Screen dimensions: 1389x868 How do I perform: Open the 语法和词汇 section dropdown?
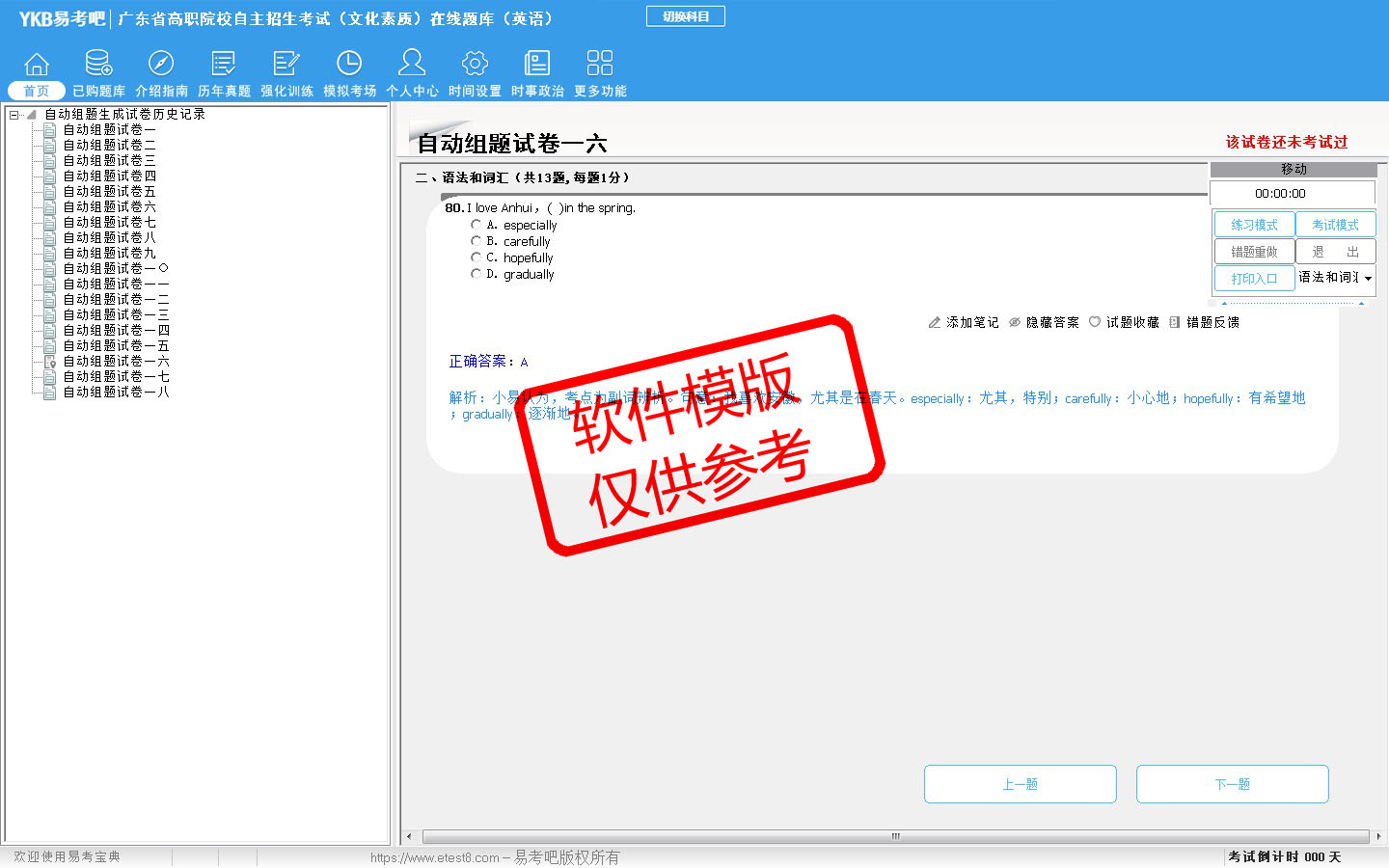[1368, 279]
